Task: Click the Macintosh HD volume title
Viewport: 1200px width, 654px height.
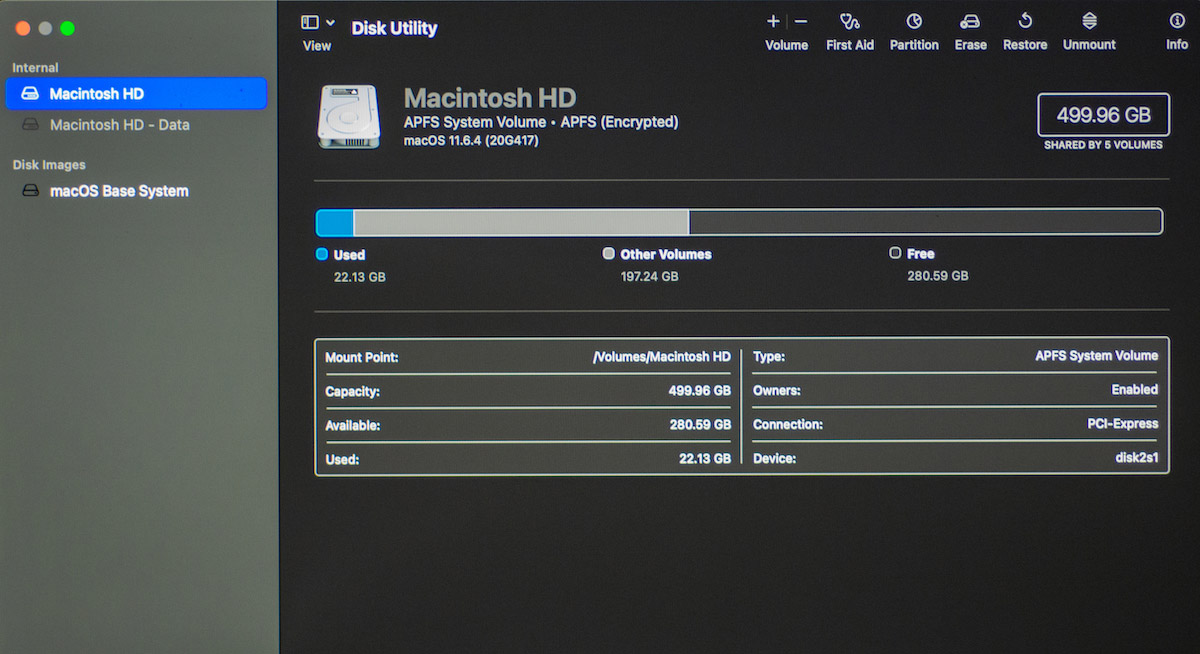Action: (490, 98)
